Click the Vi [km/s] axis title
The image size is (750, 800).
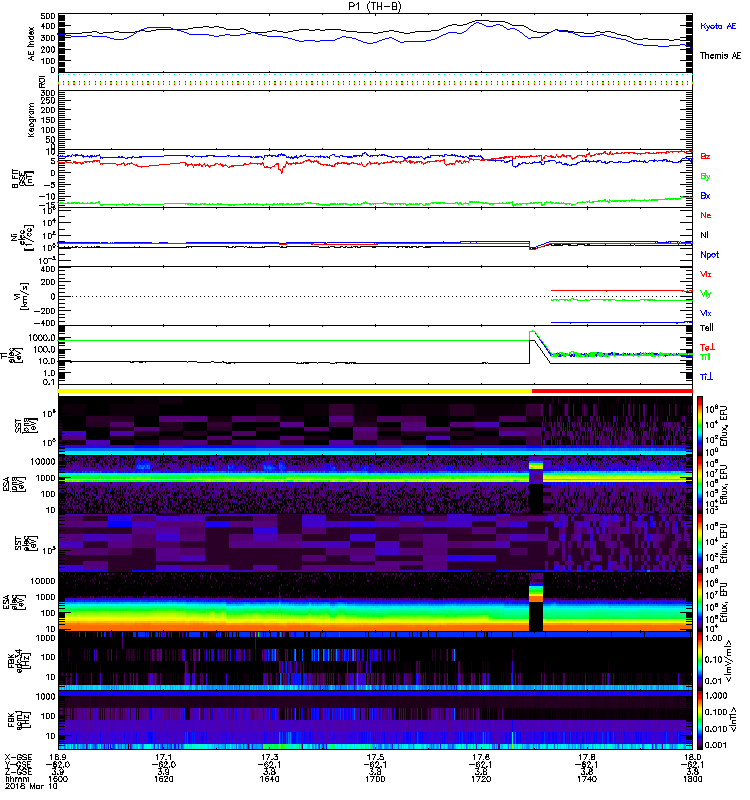[x=23, y=296]
